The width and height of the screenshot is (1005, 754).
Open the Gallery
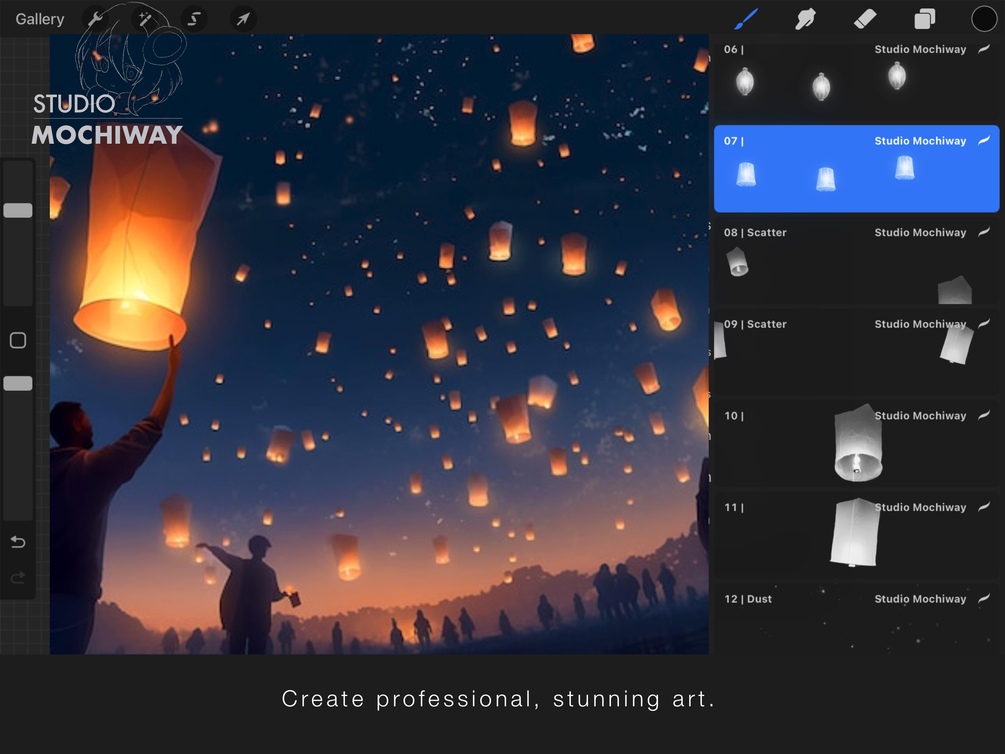click(x=40, y=19)
